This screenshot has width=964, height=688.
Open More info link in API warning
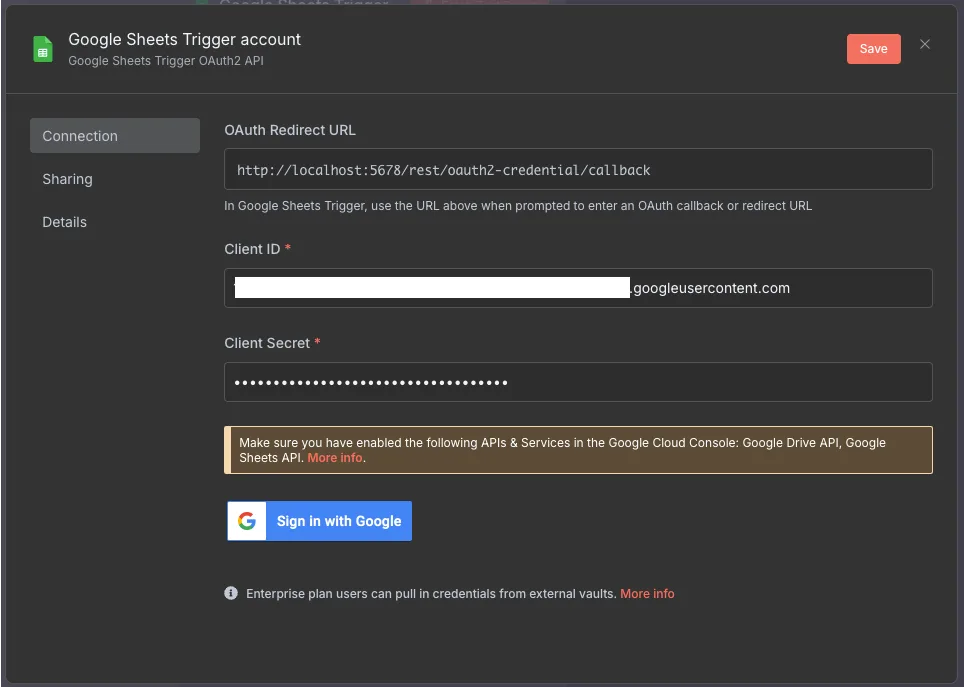335,458
